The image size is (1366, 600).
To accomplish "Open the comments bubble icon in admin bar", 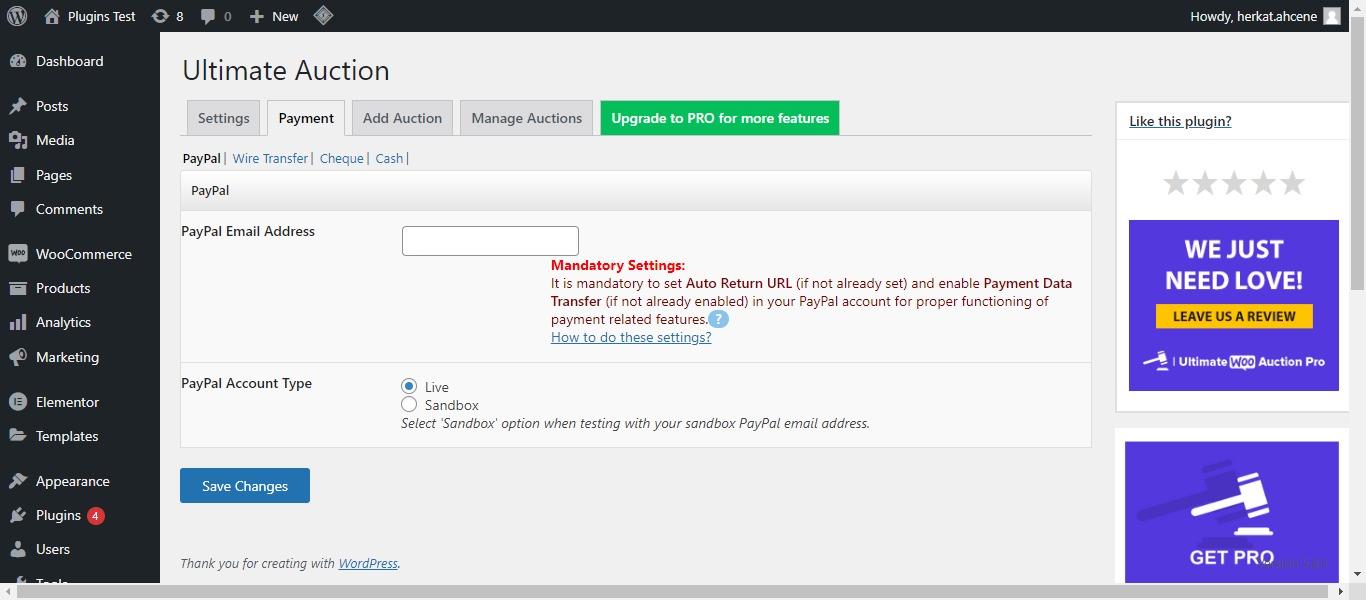I will point(208,16).
